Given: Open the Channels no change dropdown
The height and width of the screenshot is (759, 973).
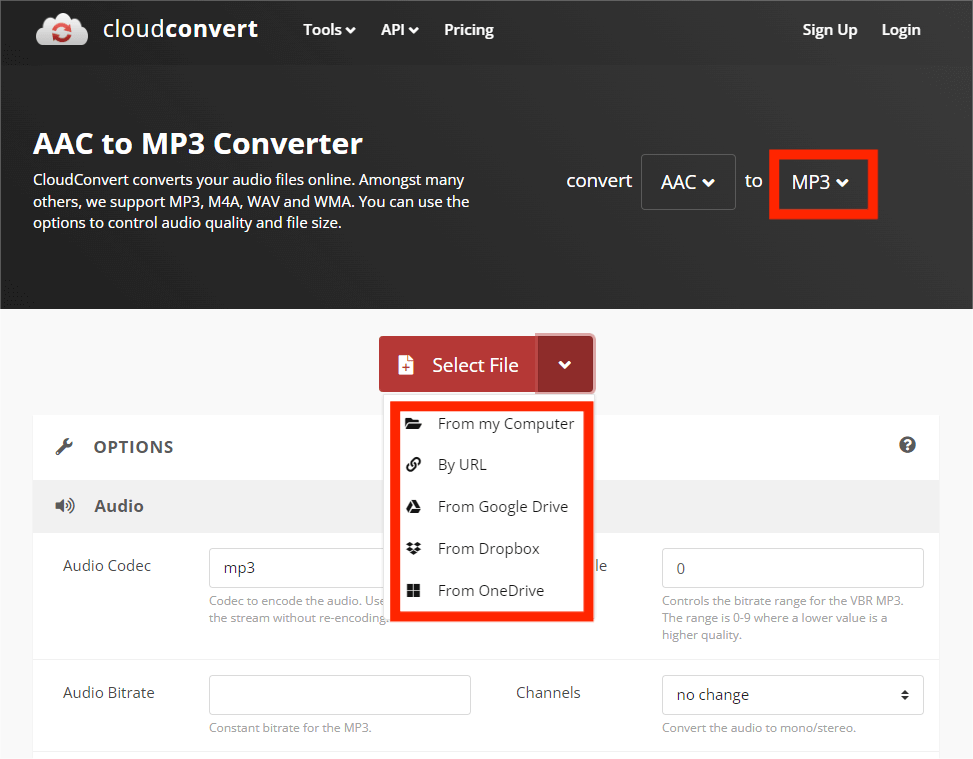Looking at the screenshot, I should click(792, 694).
